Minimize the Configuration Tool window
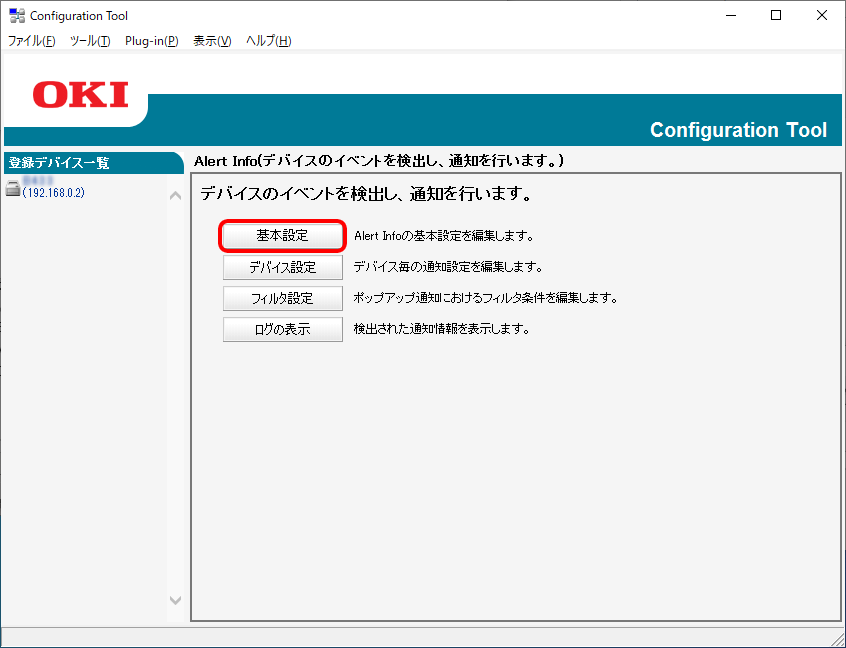 tap(731, 16)
